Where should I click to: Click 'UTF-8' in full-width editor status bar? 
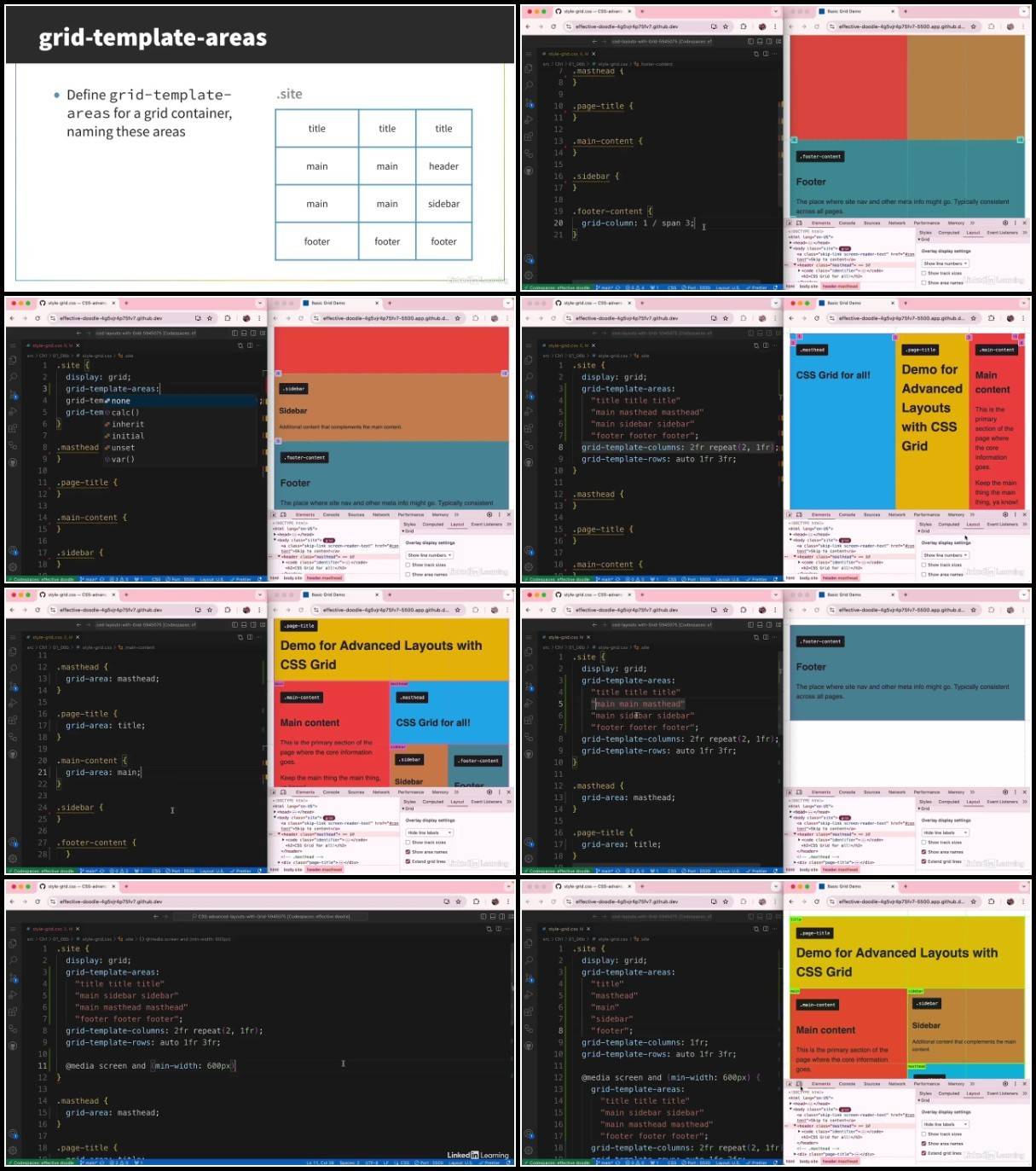point(372,1162)
